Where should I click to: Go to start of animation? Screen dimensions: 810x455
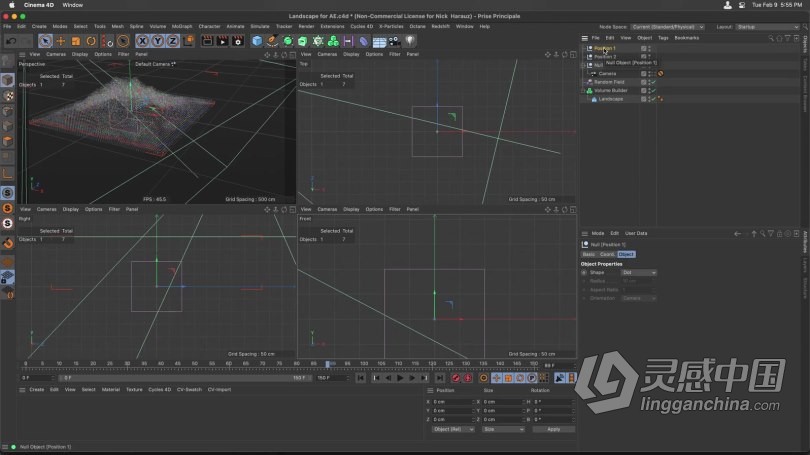click(361, 379)
